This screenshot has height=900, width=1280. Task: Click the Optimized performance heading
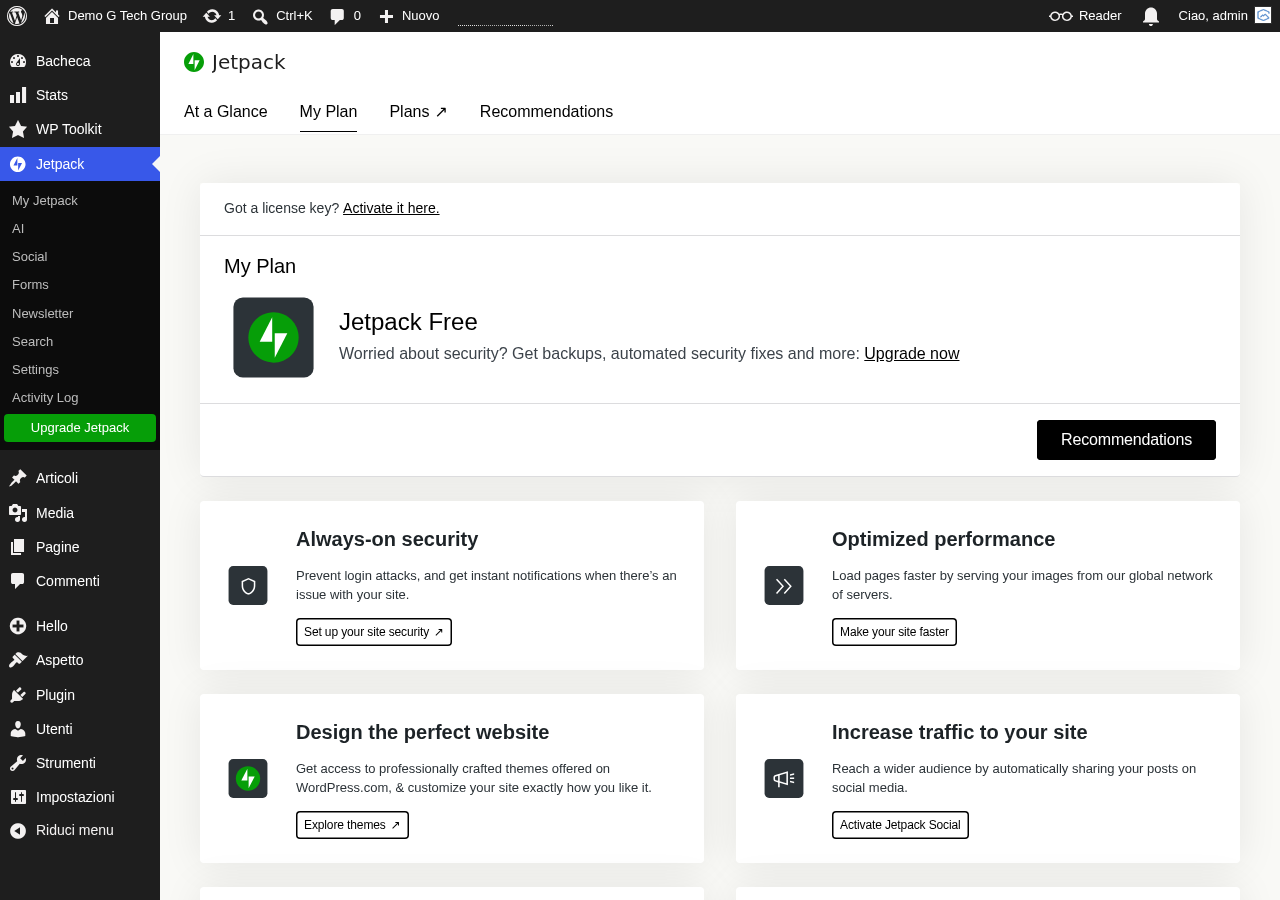pyautogui.click(x=943, y=539)
